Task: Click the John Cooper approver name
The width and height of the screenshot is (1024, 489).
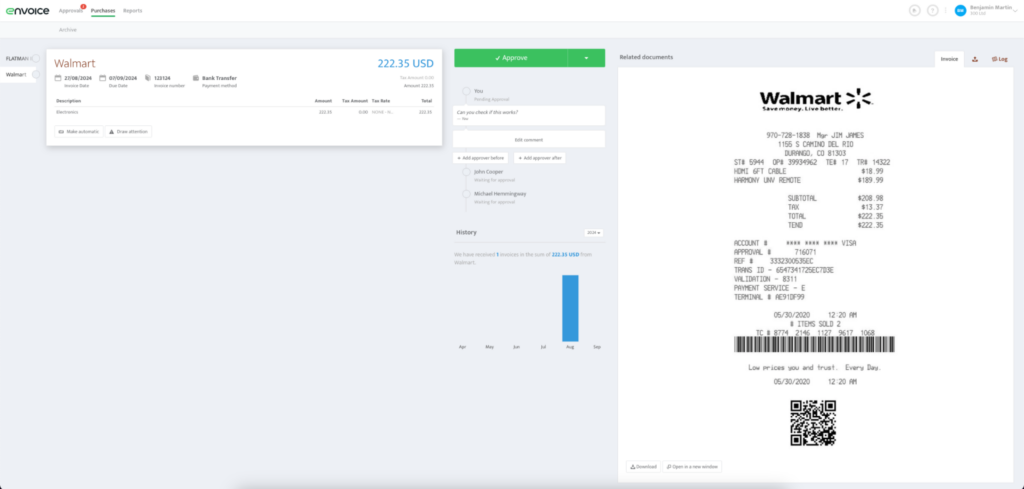Action: point(488,172)
